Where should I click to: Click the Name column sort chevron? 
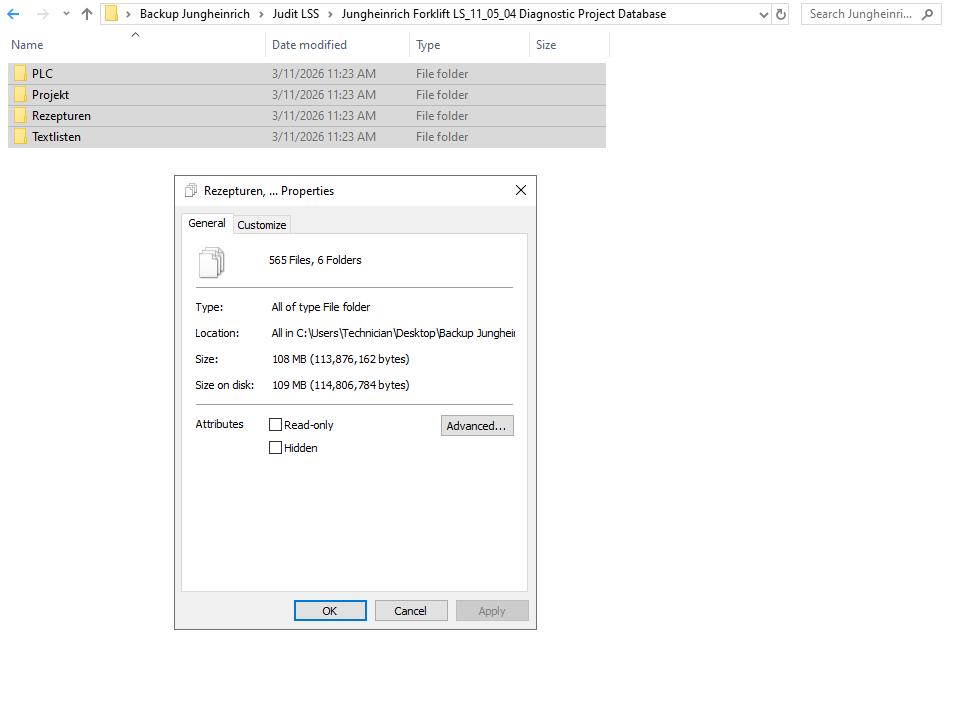point(133,36)
